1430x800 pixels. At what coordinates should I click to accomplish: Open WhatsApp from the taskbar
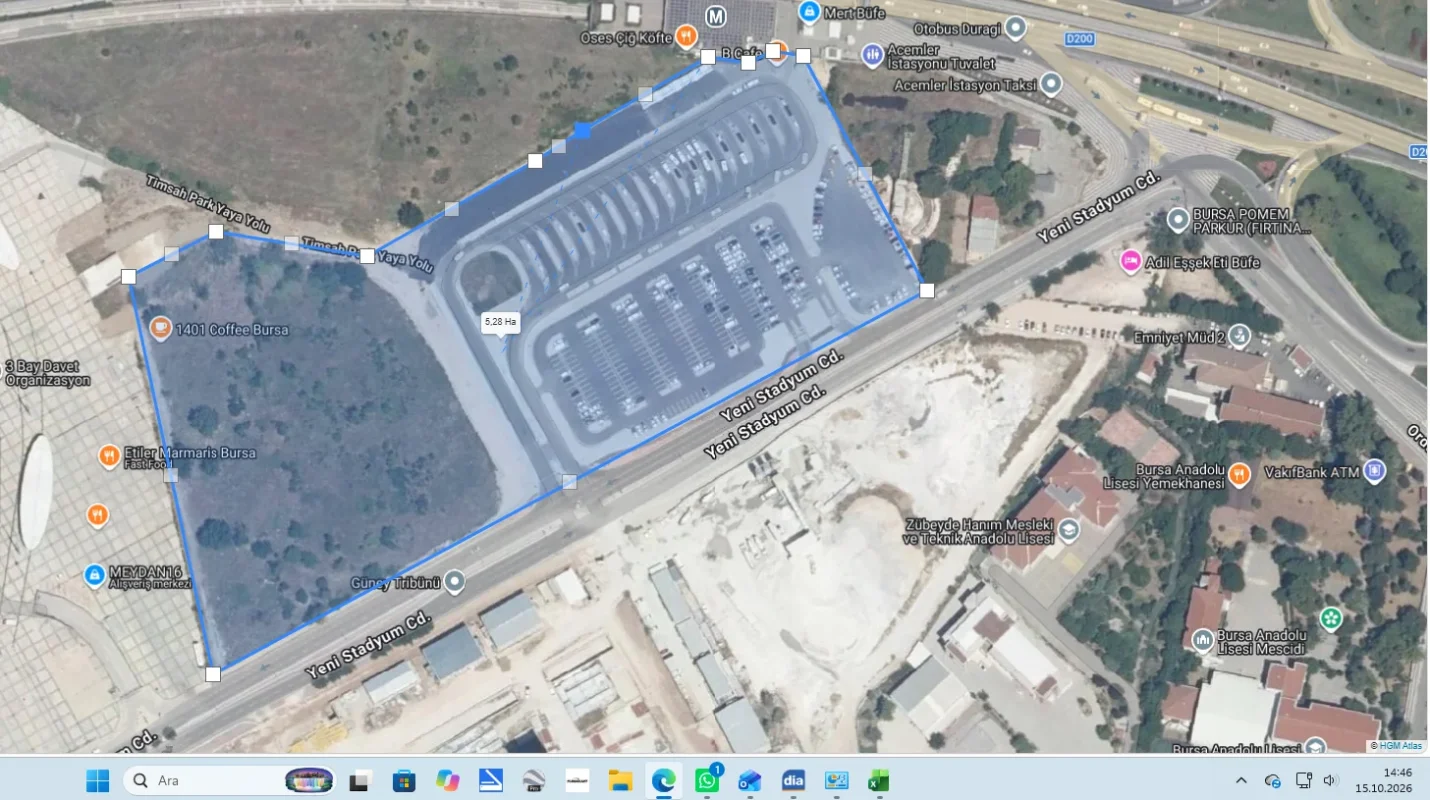click(x=708, y=780)
